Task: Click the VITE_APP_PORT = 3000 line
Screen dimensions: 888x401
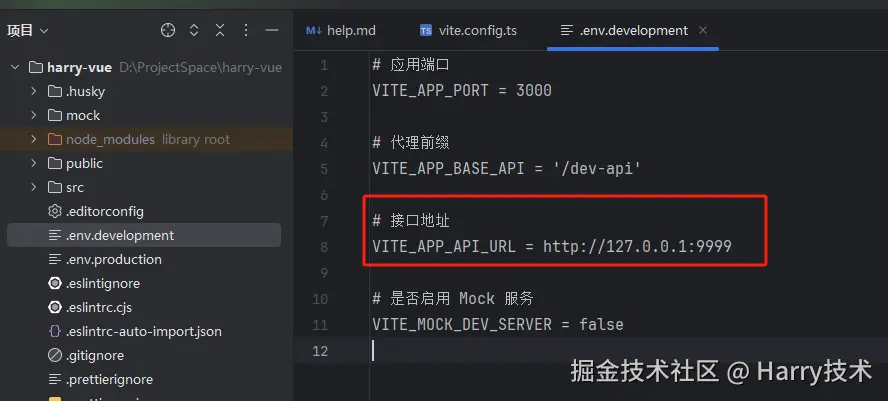Action: point(462,91)
